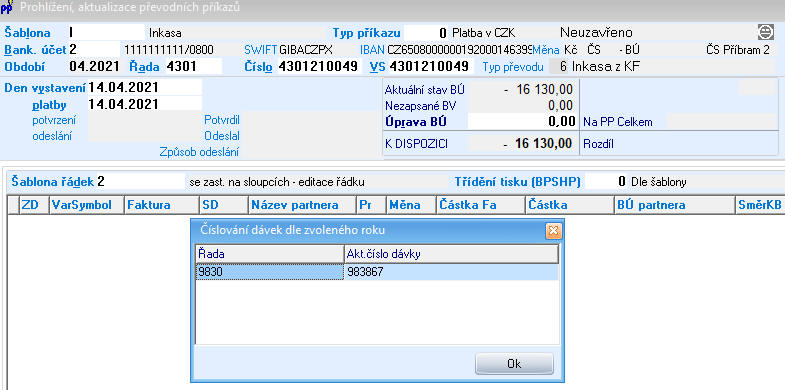The image size is (785, 390).
Task: Click the SměrKB column header
Action: (x=760, y=205)
